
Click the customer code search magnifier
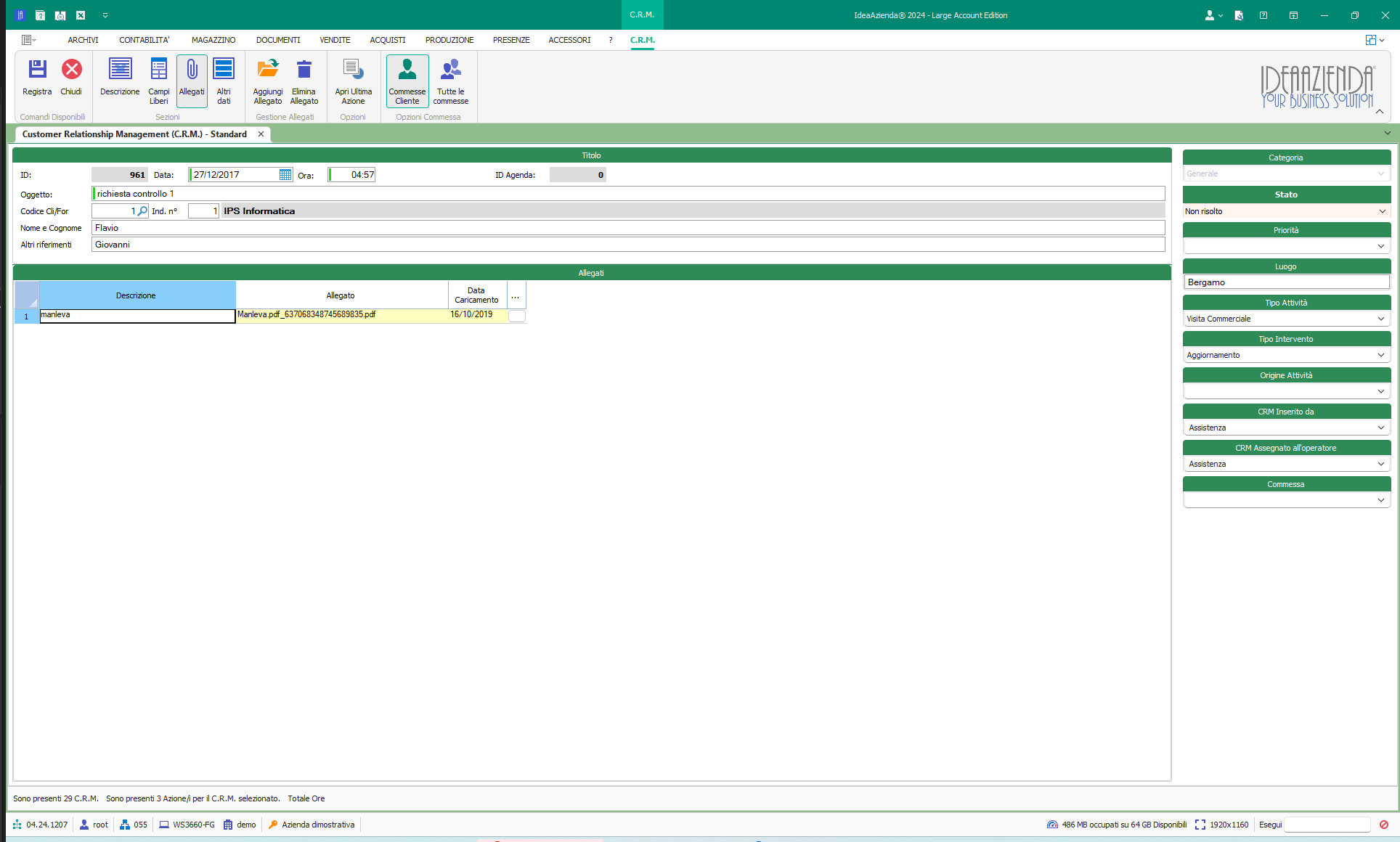pyautogui.click(x=142, y=211)
